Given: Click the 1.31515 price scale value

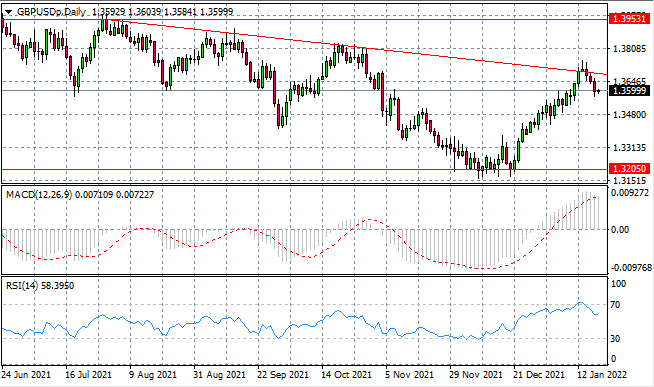Looking at the screenshot, I should pyautogui.click(x=629, y=181).
